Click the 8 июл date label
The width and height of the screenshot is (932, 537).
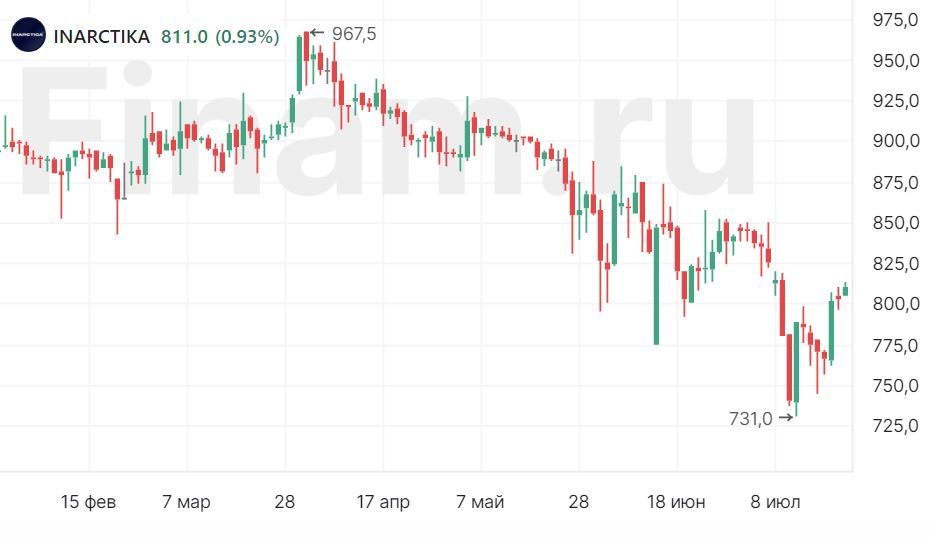pyautogui.click(x=775, y=502)
